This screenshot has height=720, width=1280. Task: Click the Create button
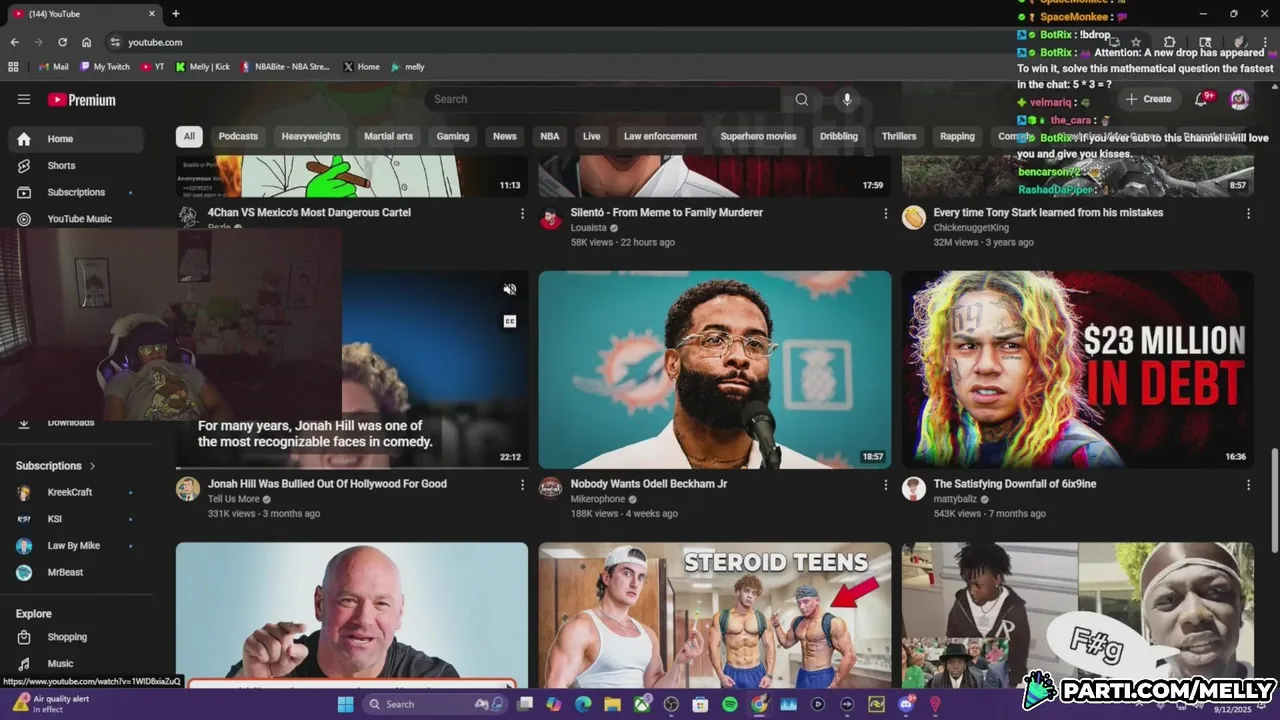pyautogui.click(x=1148, y=99)
